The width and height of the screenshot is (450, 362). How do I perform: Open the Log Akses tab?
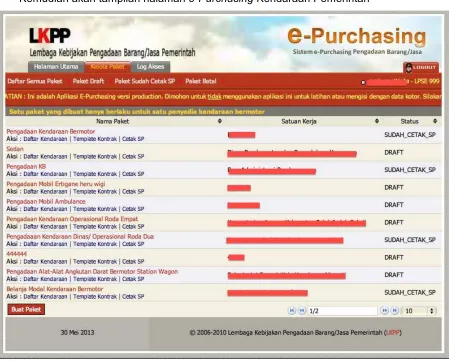[x=150, y=67]
